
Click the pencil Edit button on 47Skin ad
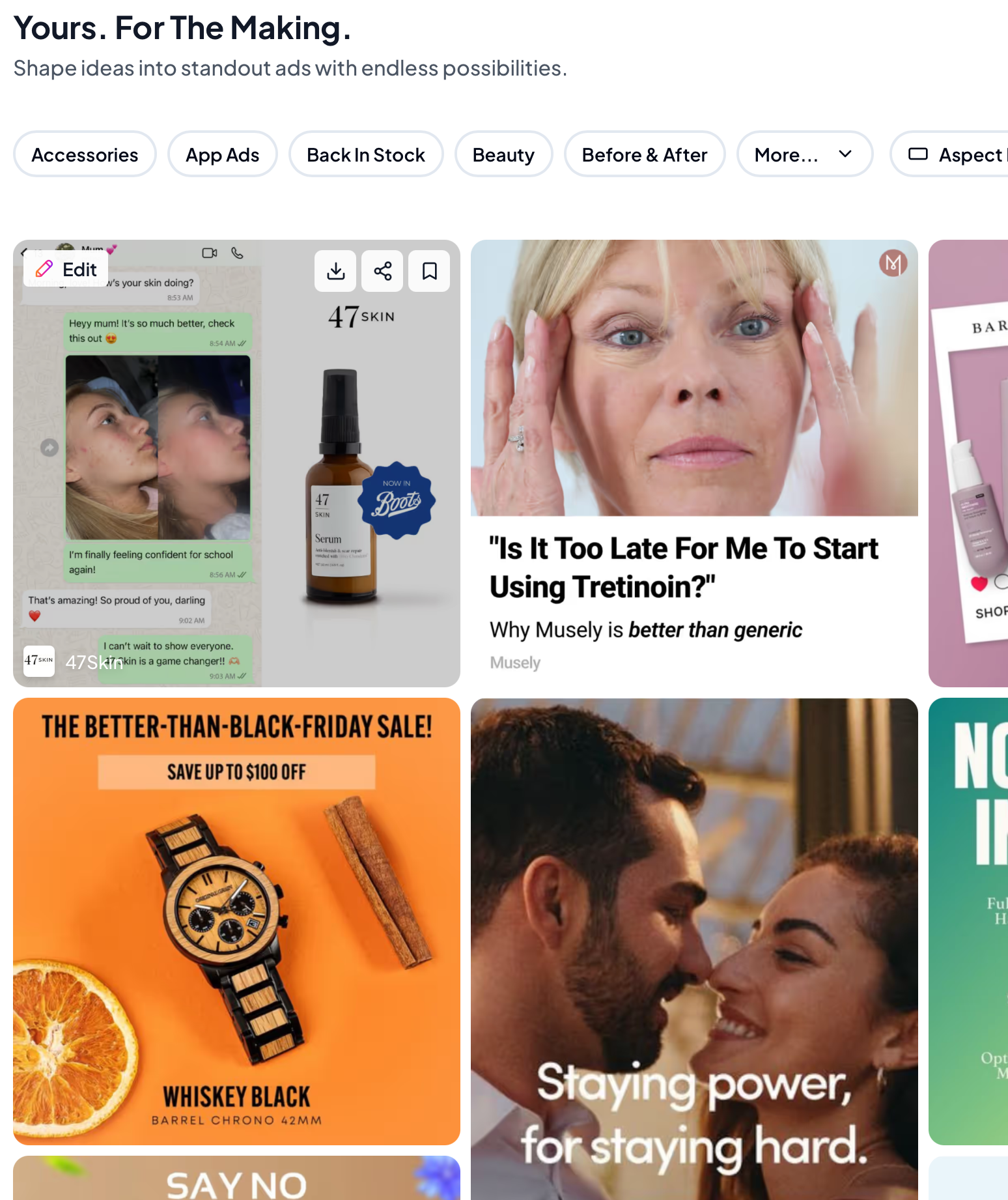(x=66, y=269)
